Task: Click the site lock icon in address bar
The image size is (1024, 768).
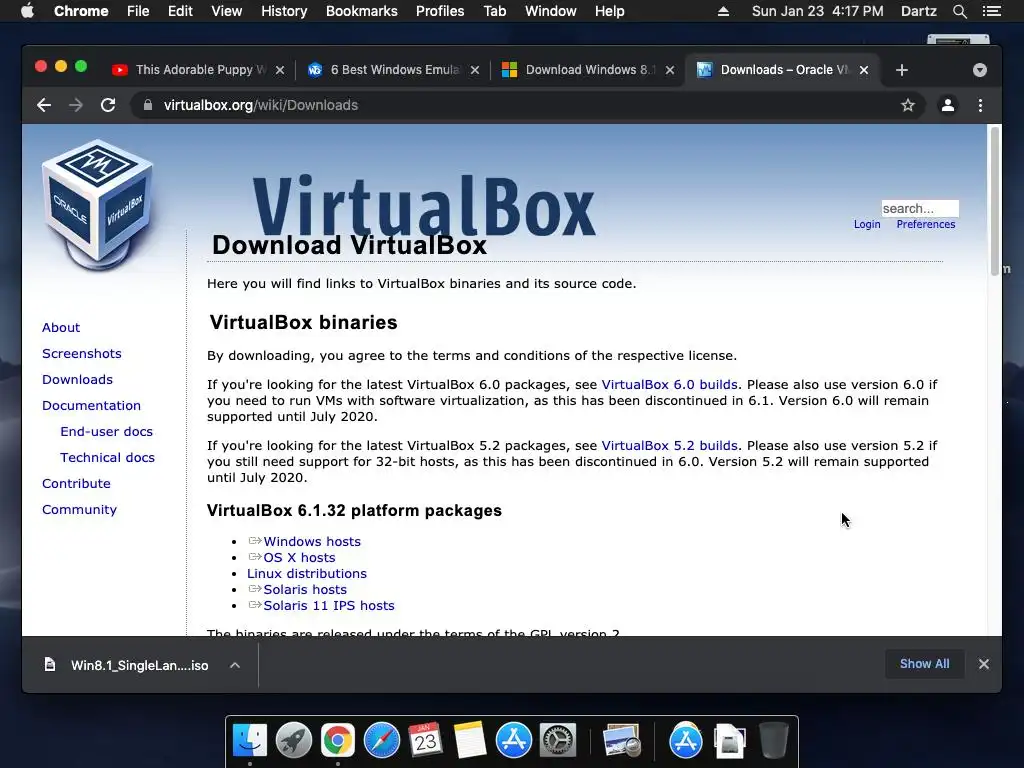Action: tap(148, 105)
